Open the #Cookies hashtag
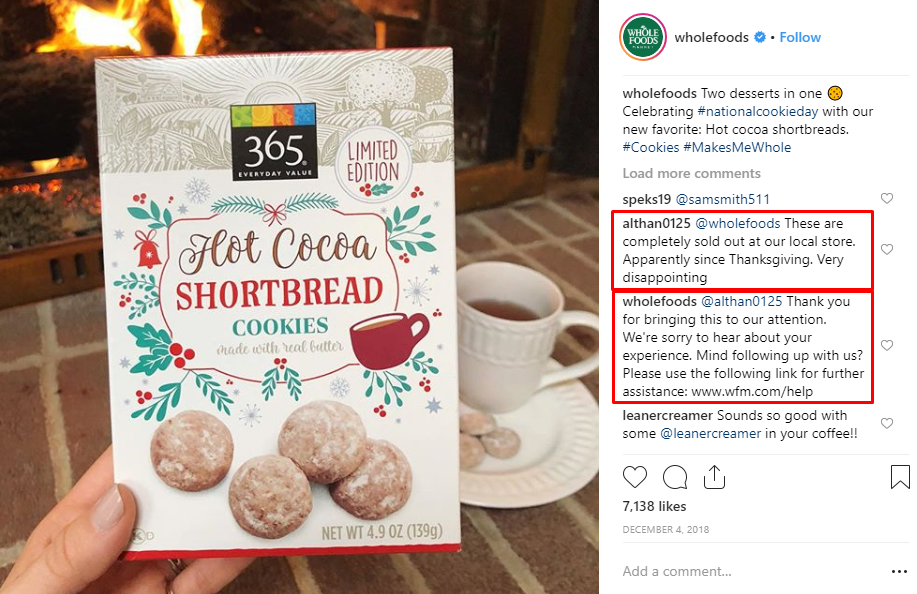The width and height of the screenshot is (917, 594). click(650, 147)
